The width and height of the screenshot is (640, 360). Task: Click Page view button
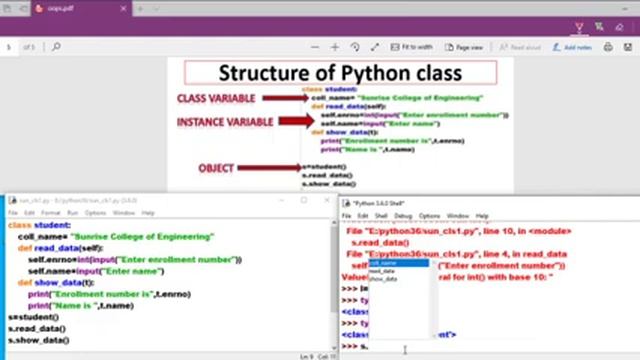click(464, 47)
